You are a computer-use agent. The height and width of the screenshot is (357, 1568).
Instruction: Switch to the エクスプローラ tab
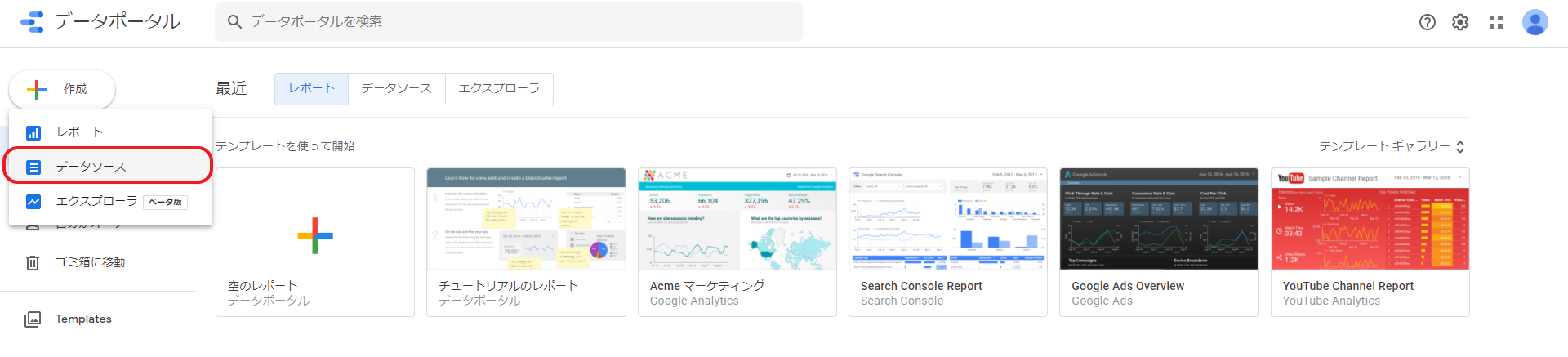[x=499, y=89]
